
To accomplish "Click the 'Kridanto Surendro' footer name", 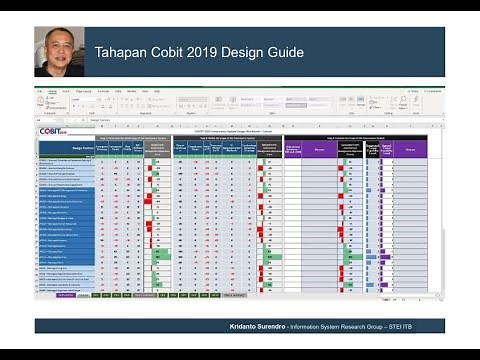I will (x=257, y=326).
